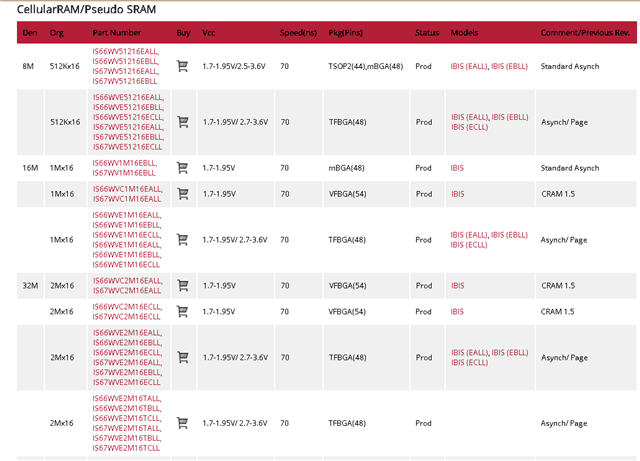Viewport: 640px width, 461px height.
Task: Click the 16M density cell
Action: click(30, 168)
